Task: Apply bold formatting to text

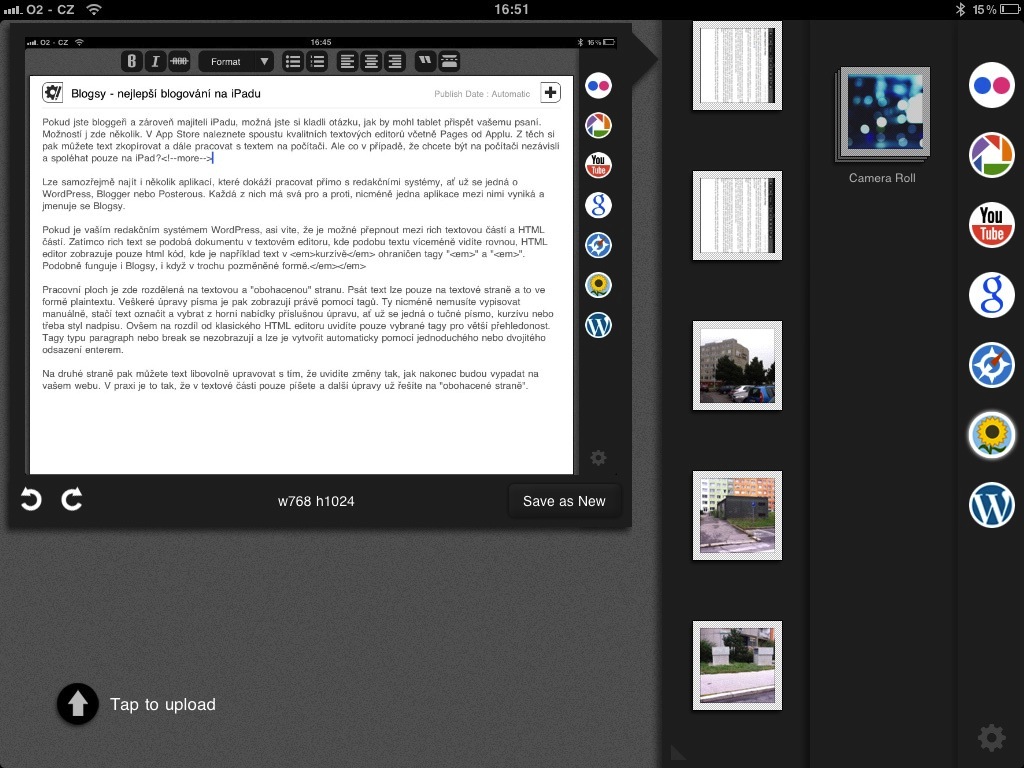Action: (x=132, y=61)
